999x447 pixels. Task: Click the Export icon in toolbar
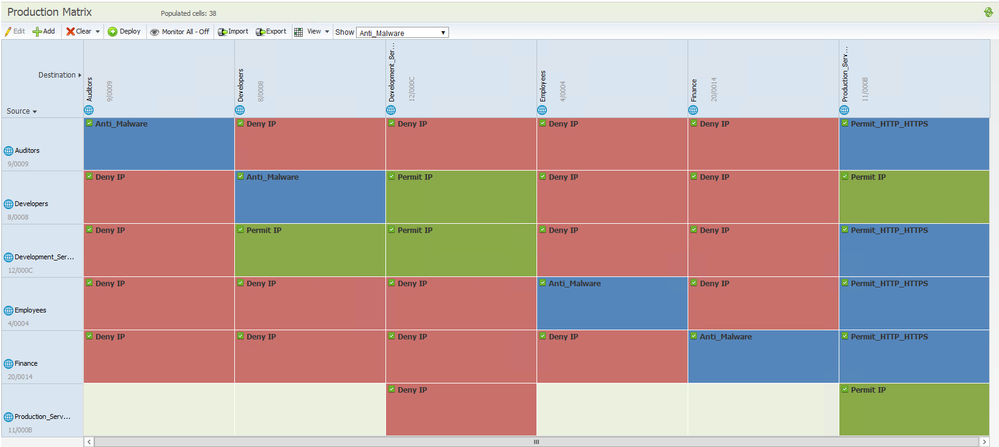click(x=261, y=32)
